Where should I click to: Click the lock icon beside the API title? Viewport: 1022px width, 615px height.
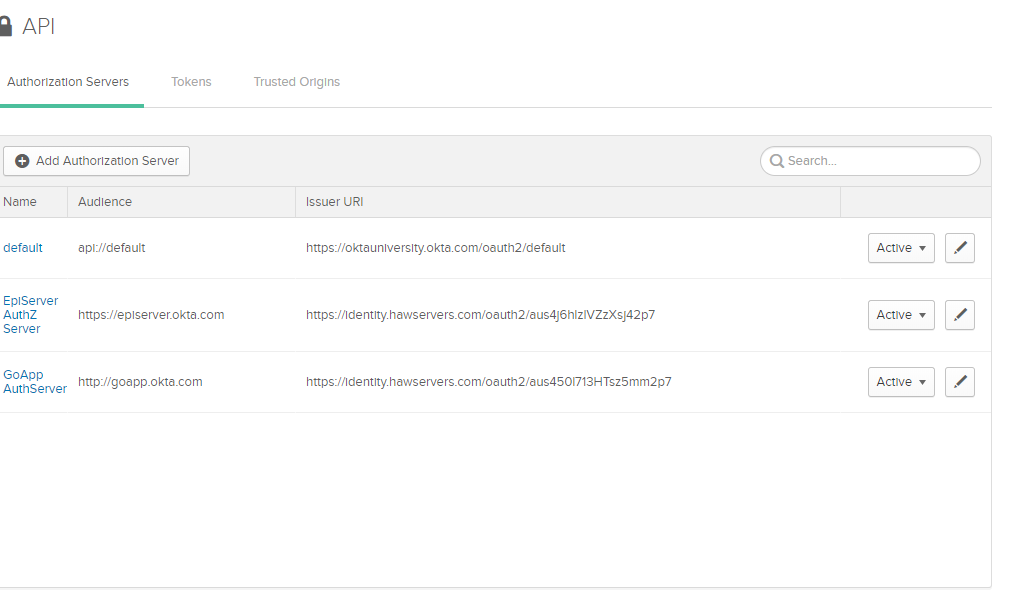click(5, 27)
